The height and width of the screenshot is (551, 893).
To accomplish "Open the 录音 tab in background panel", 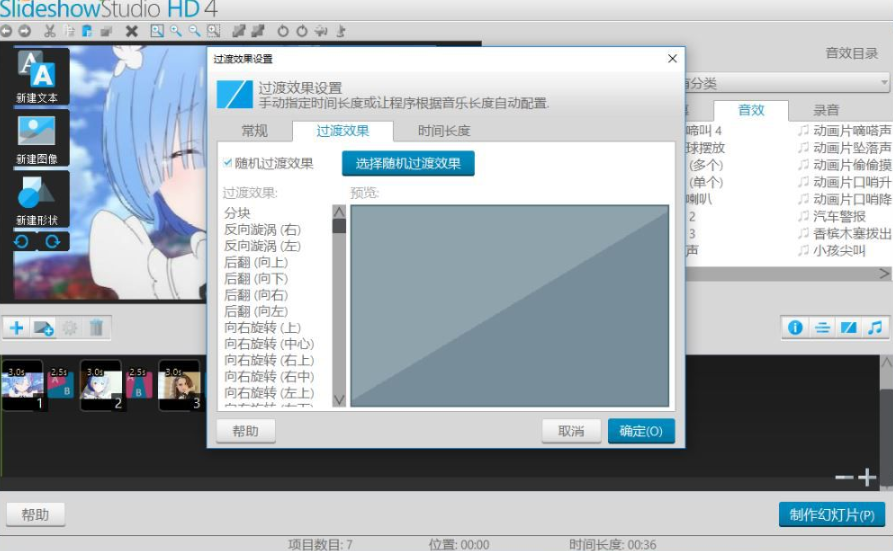I will click(826, 110).
